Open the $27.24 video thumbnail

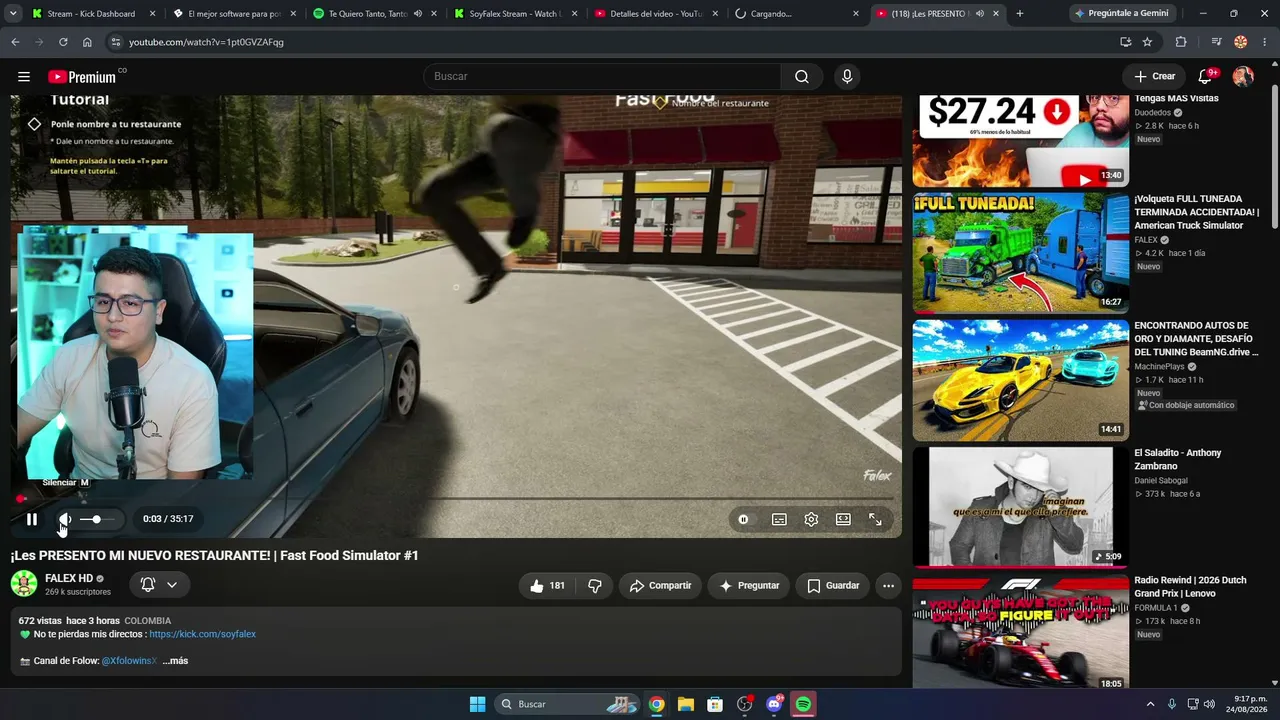[x=1020, y=141]
